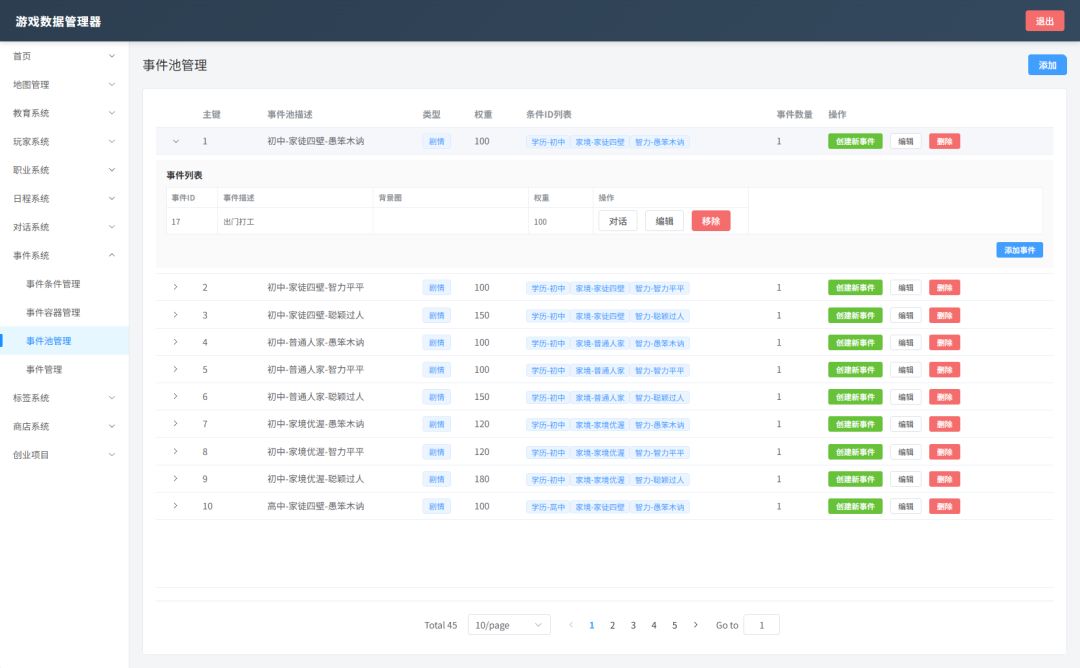The image size is (1080, 668).
Task: Expand 教育系统 sidebar menu
Action: coord(64,113)
